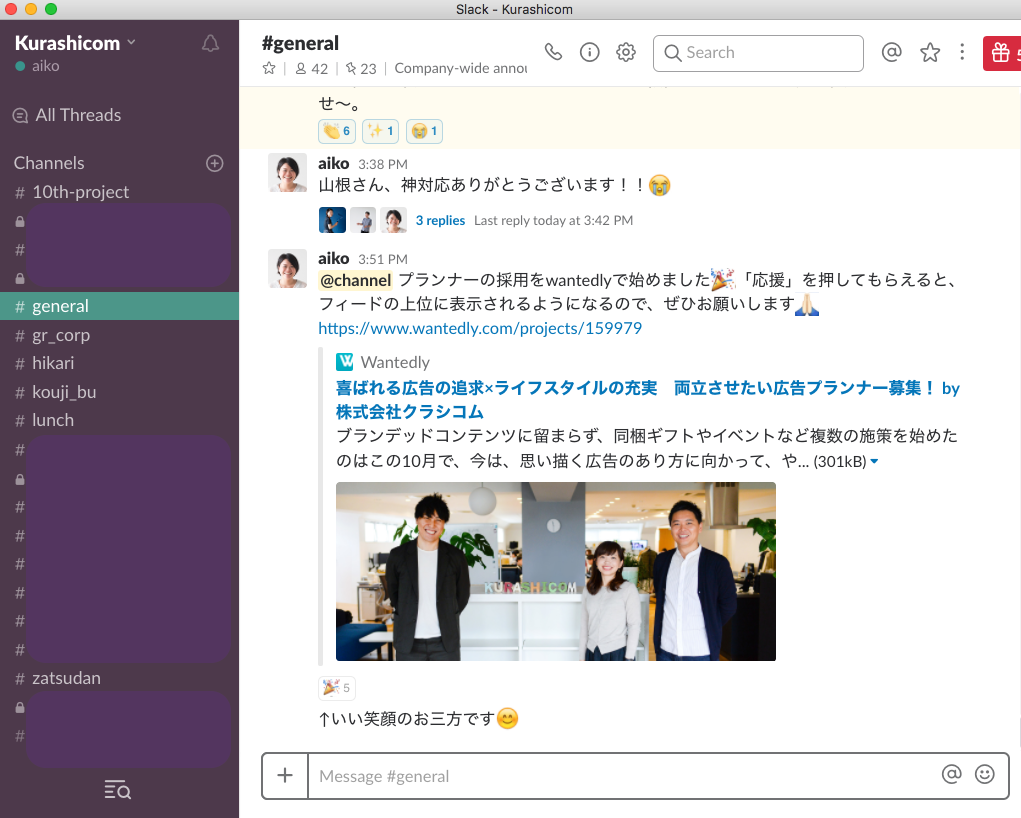Click the Wantedly preview office photo
Image resolution: width=1021 pixels, height=818 pixels.
point(555,571)
